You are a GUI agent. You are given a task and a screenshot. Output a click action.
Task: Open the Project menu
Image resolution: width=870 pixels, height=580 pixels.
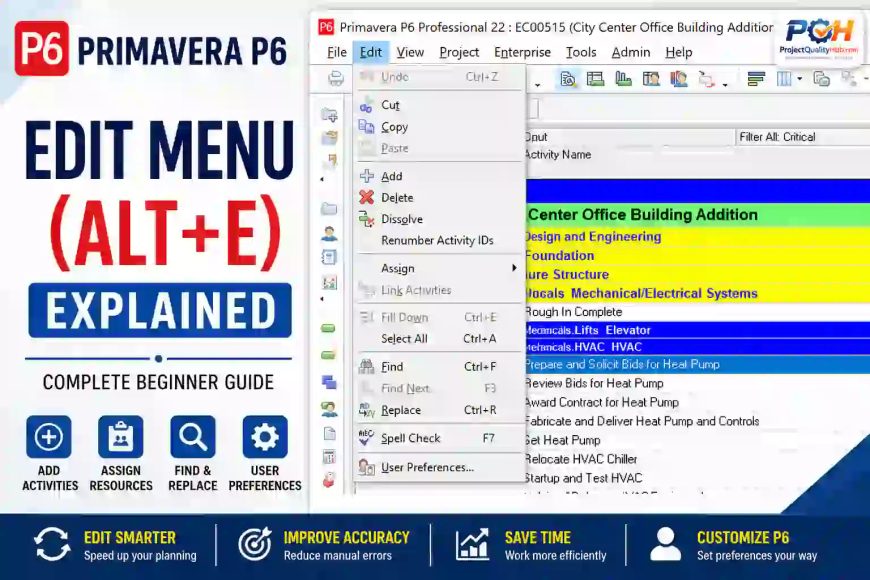pyautogui.click(x=459, y=52)
